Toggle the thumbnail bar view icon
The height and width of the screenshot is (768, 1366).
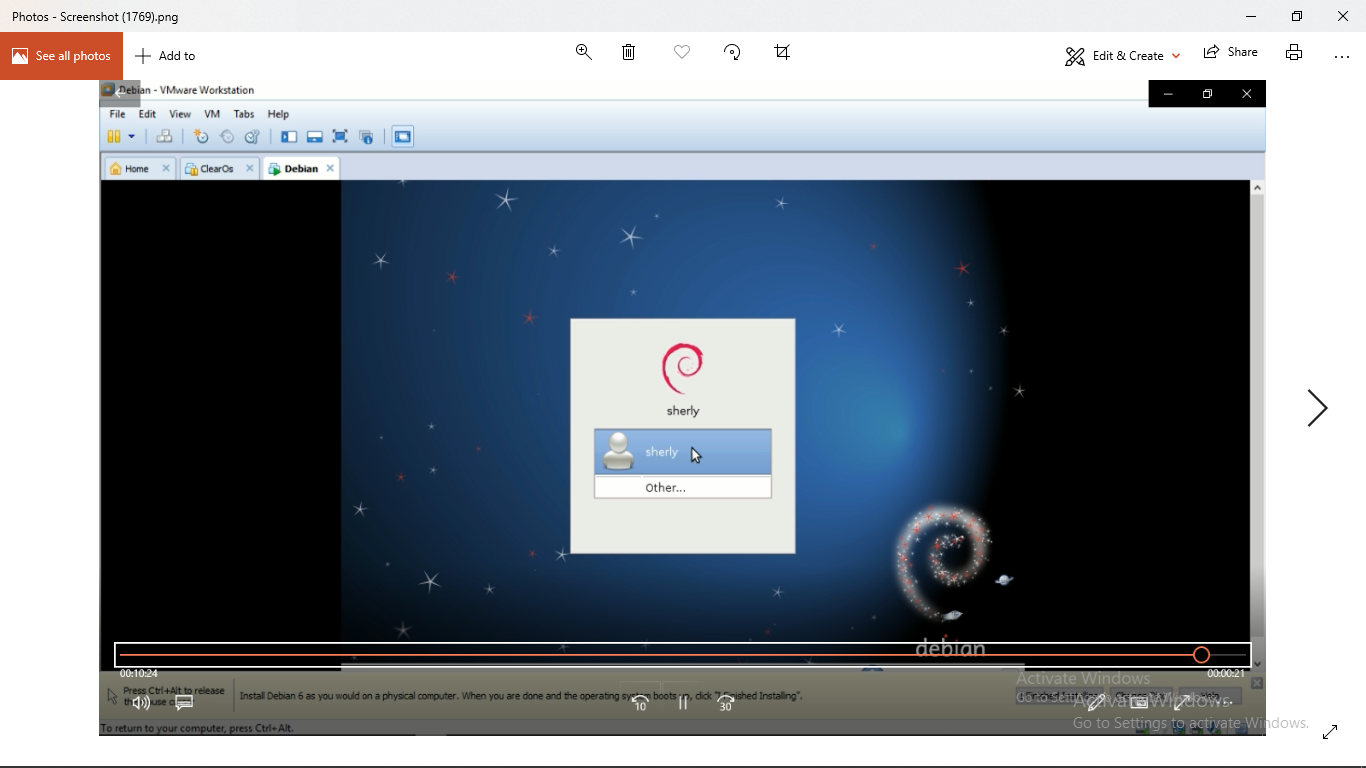(x=314, y=137)
